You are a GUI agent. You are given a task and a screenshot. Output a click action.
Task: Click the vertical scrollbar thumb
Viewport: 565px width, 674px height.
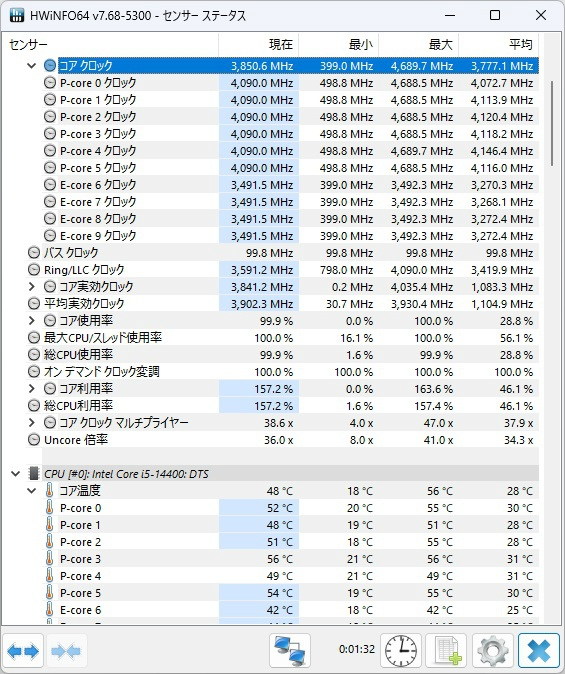point(552,123)
